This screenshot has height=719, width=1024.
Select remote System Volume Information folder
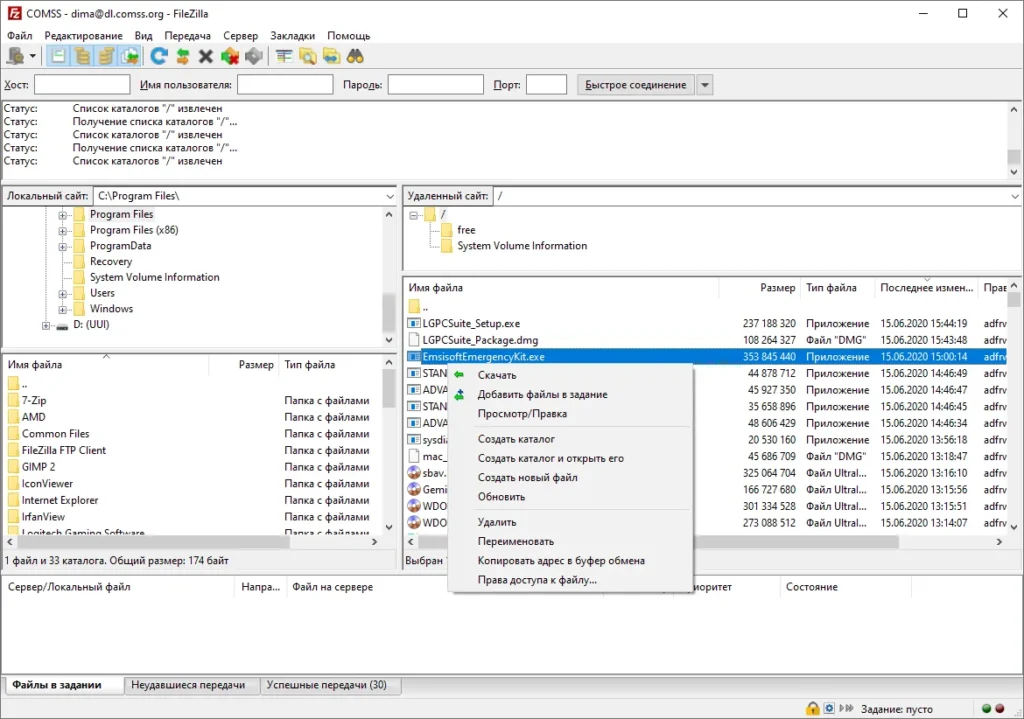(x=522, y=246)
